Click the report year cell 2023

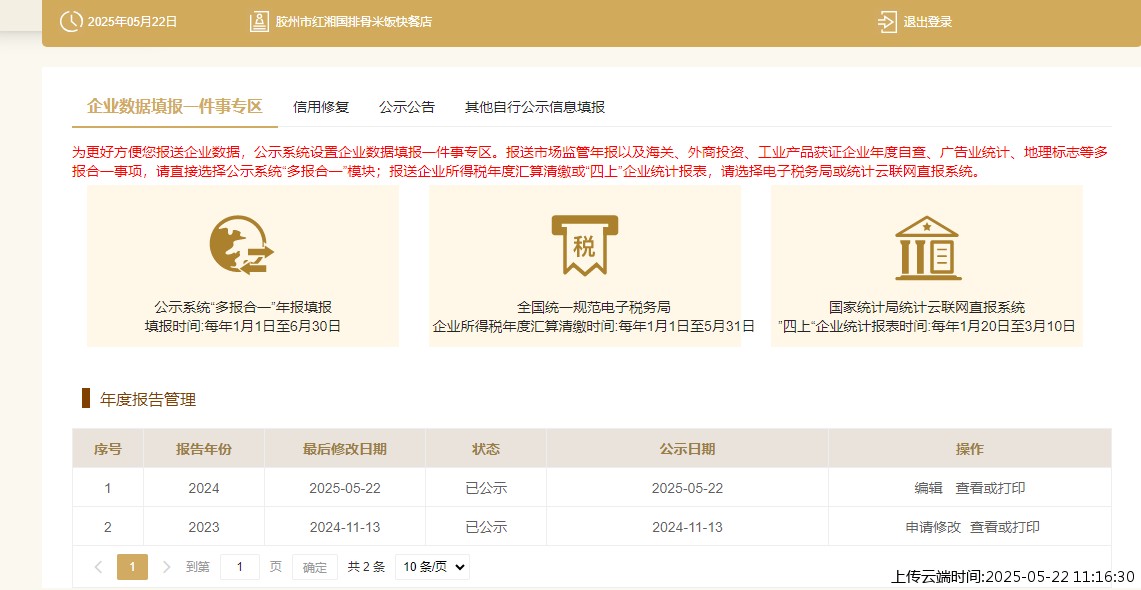coord(204,527)
